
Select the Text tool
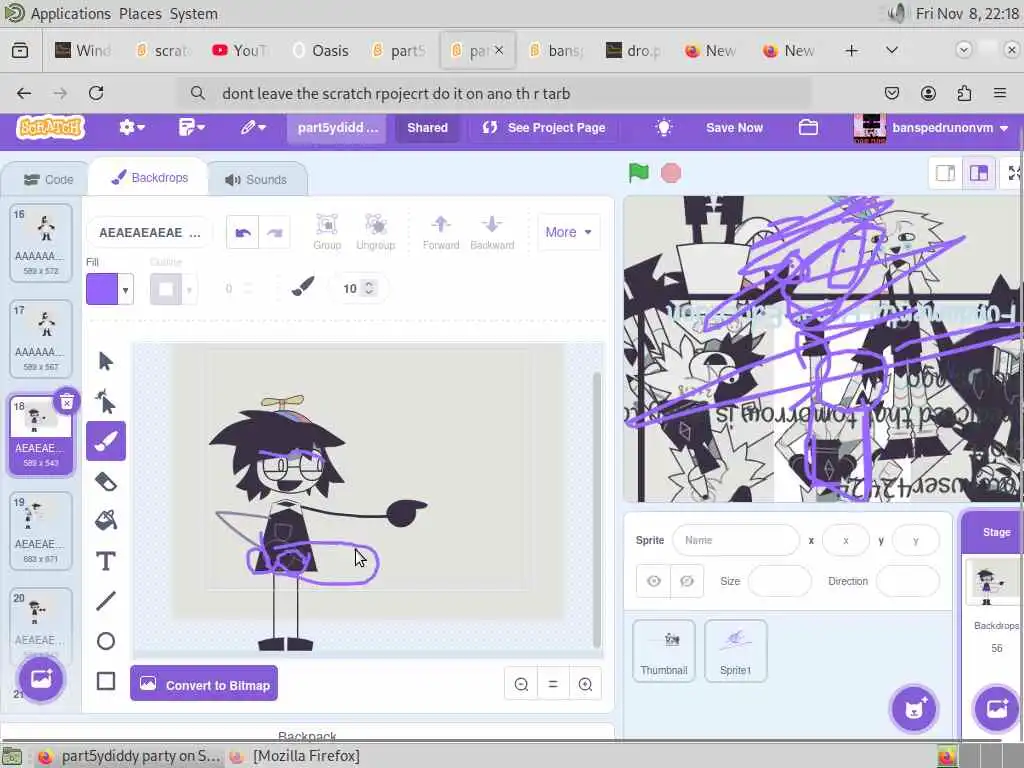tap(106, 561)
